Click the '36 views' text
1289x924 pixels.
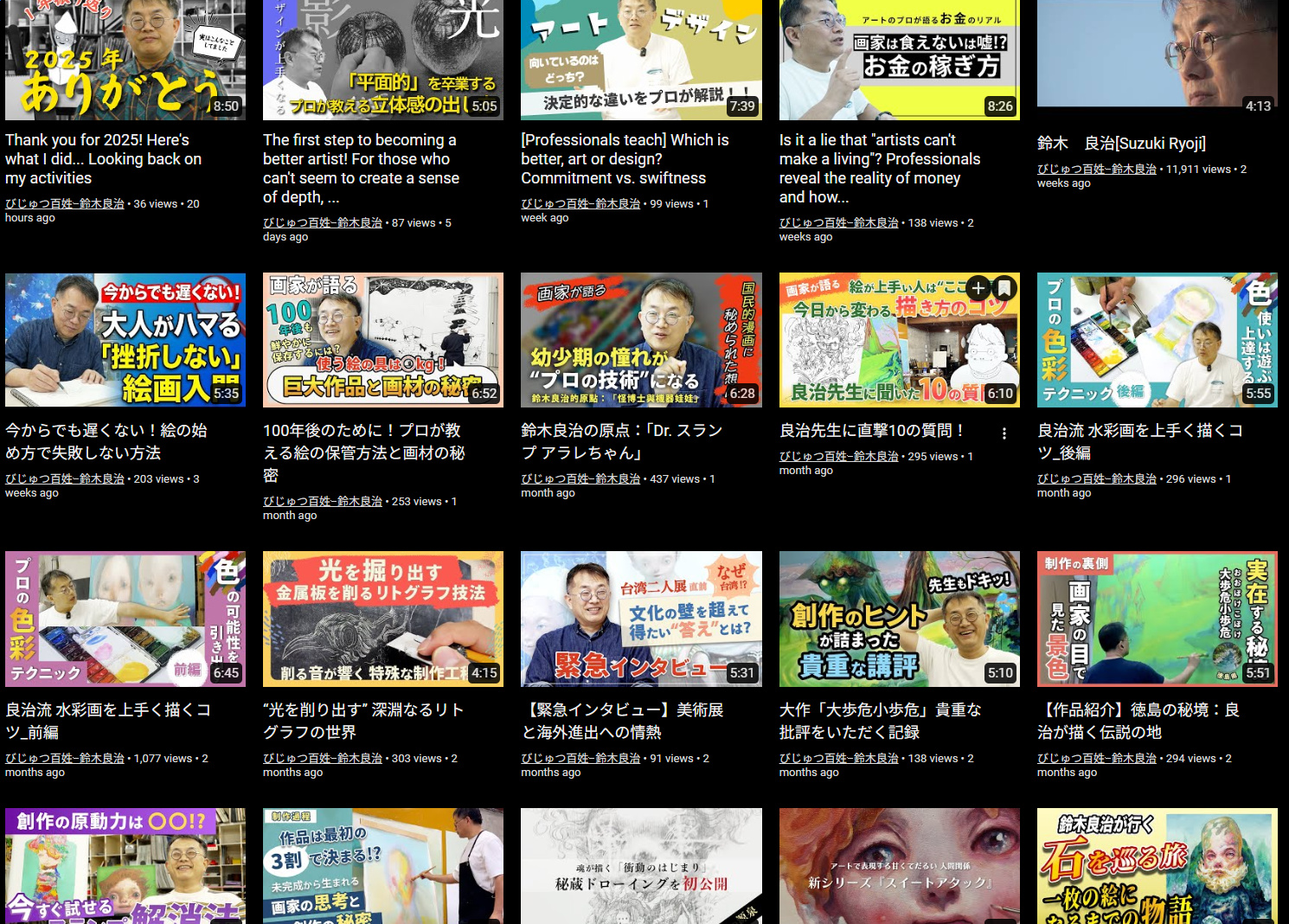tap(156, 204)
